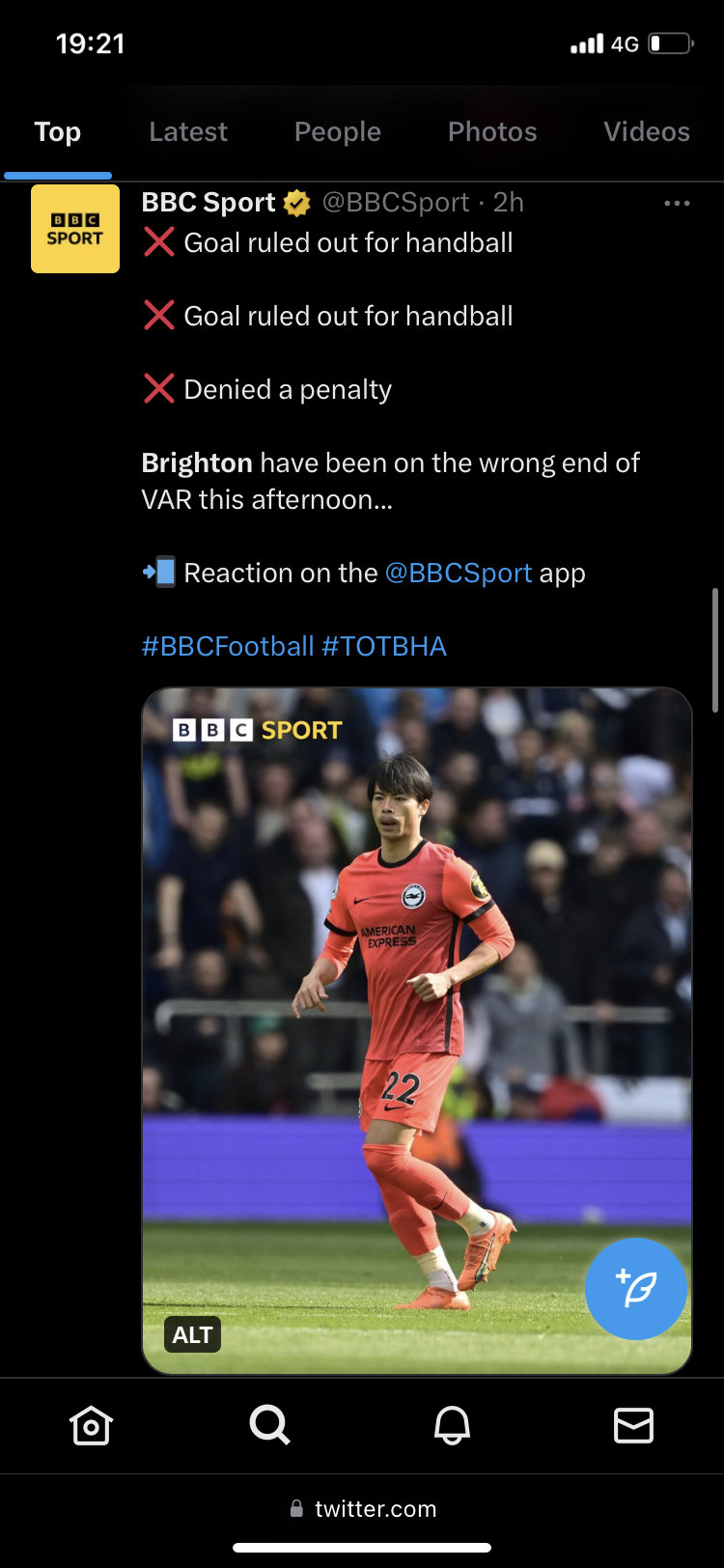Tap the Search magnifier in bottom navigation

[x=269, y=1425]
